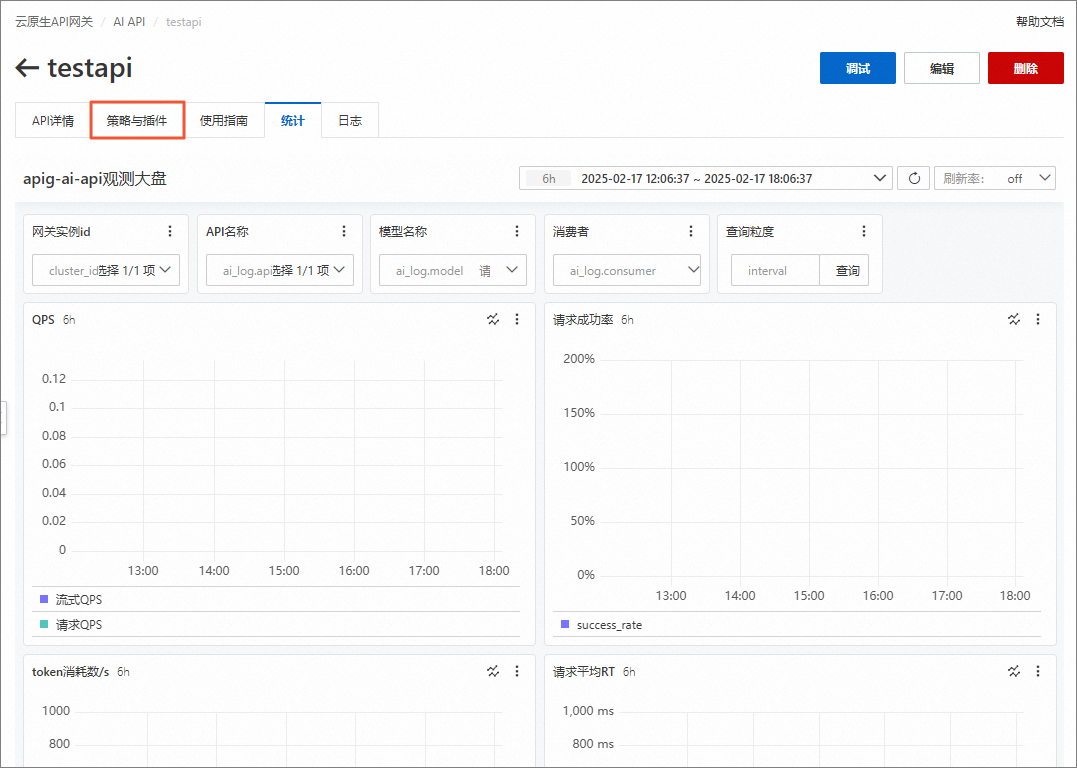The width and height of the screenshot is (1077, 768).
Task: Switch to the 使用指南 tab
Action: click(224, 121)
